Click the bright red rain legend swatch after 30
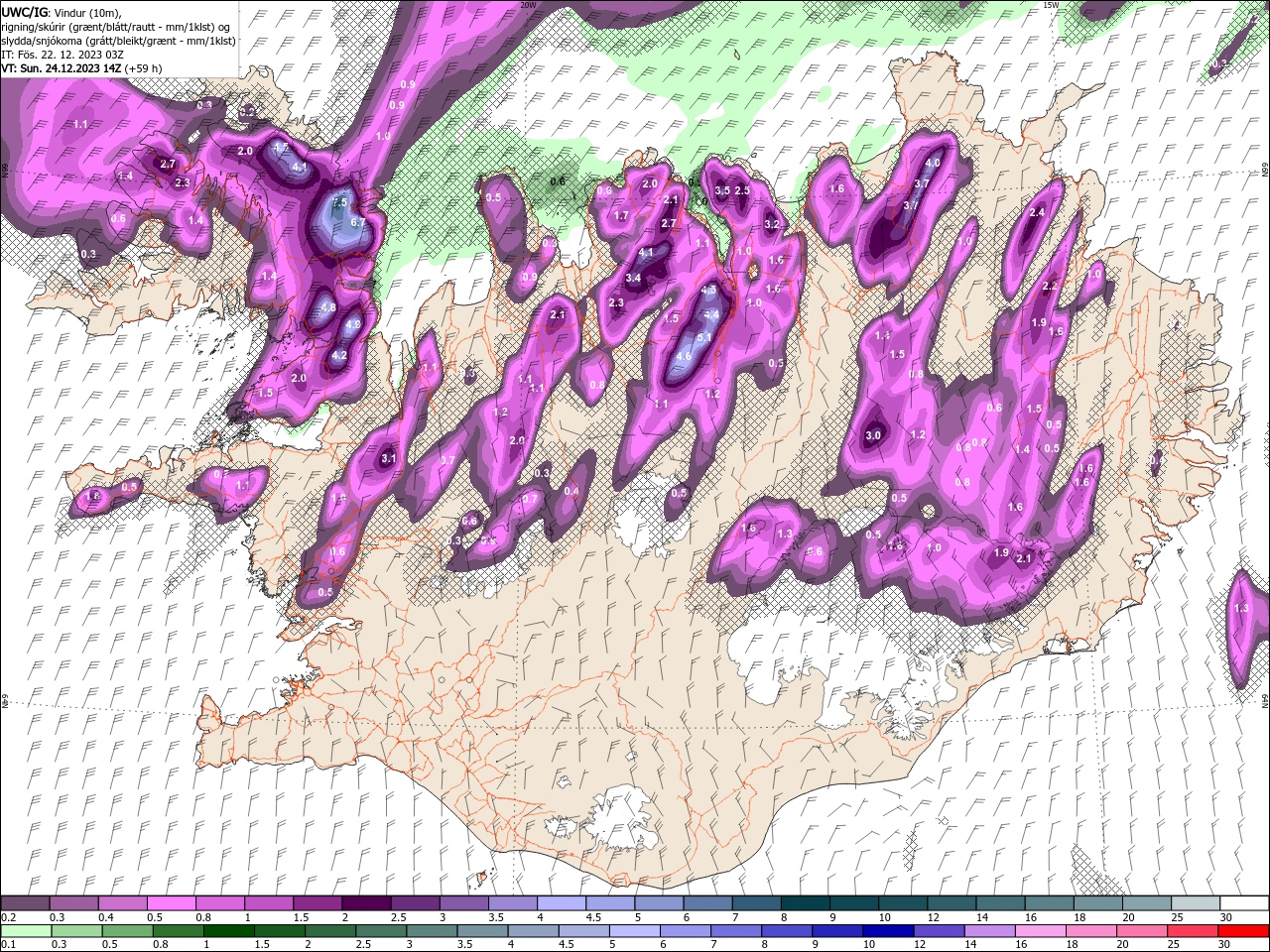 tap(1244, 930)
